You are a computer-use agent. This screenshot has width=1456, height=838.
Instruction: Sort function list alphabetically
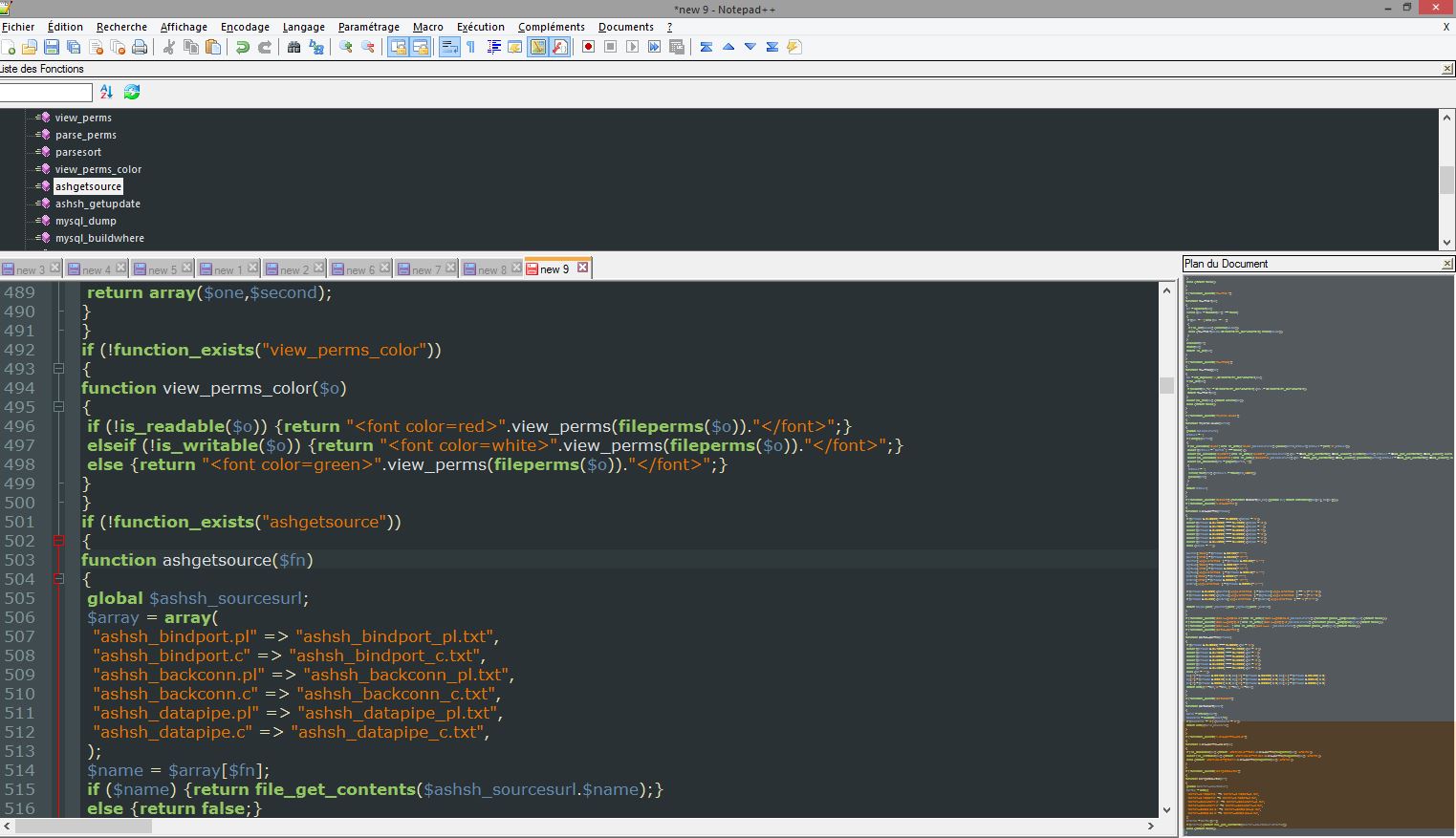tap(106, 92)
